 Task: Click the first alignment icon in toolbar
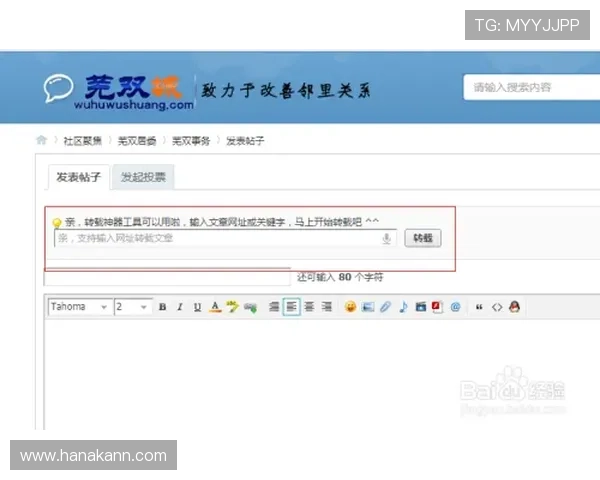(x=274, y=307)
